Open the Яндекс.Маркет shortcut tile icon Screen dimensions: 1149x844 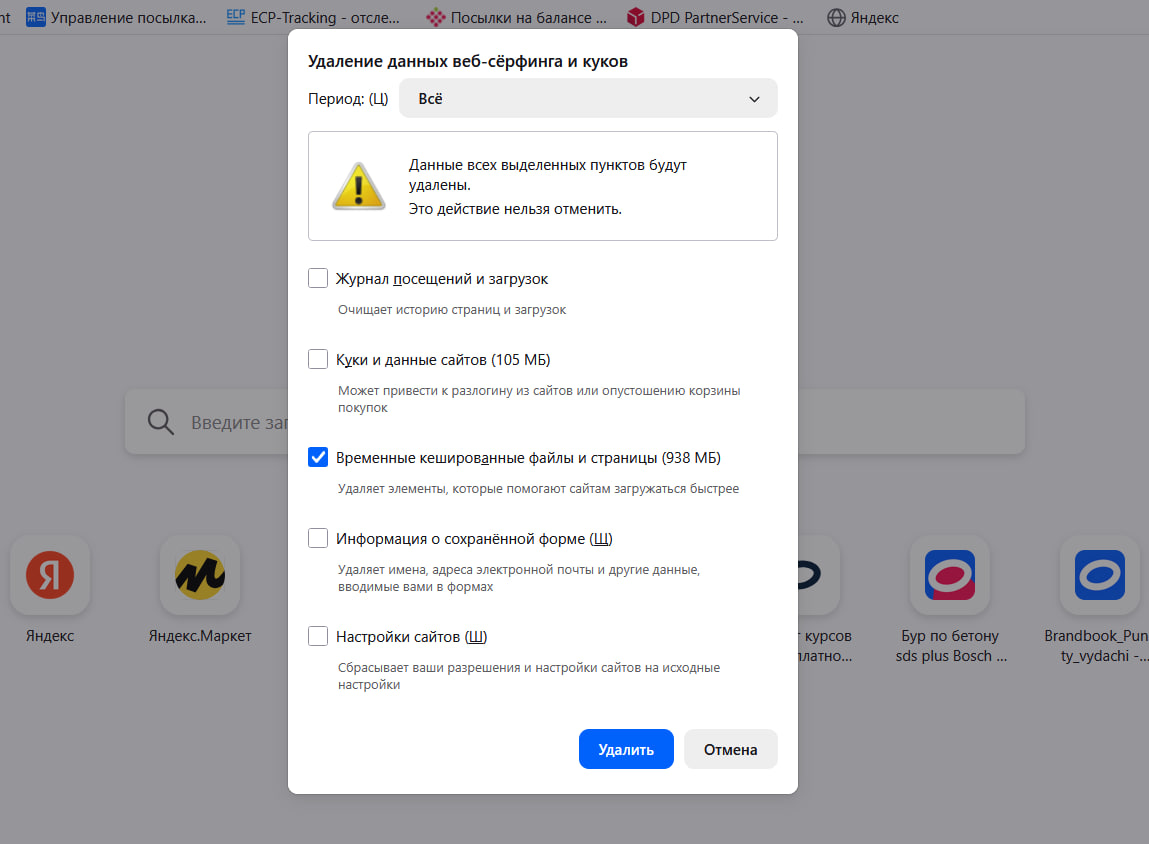[x=200, y=575]
